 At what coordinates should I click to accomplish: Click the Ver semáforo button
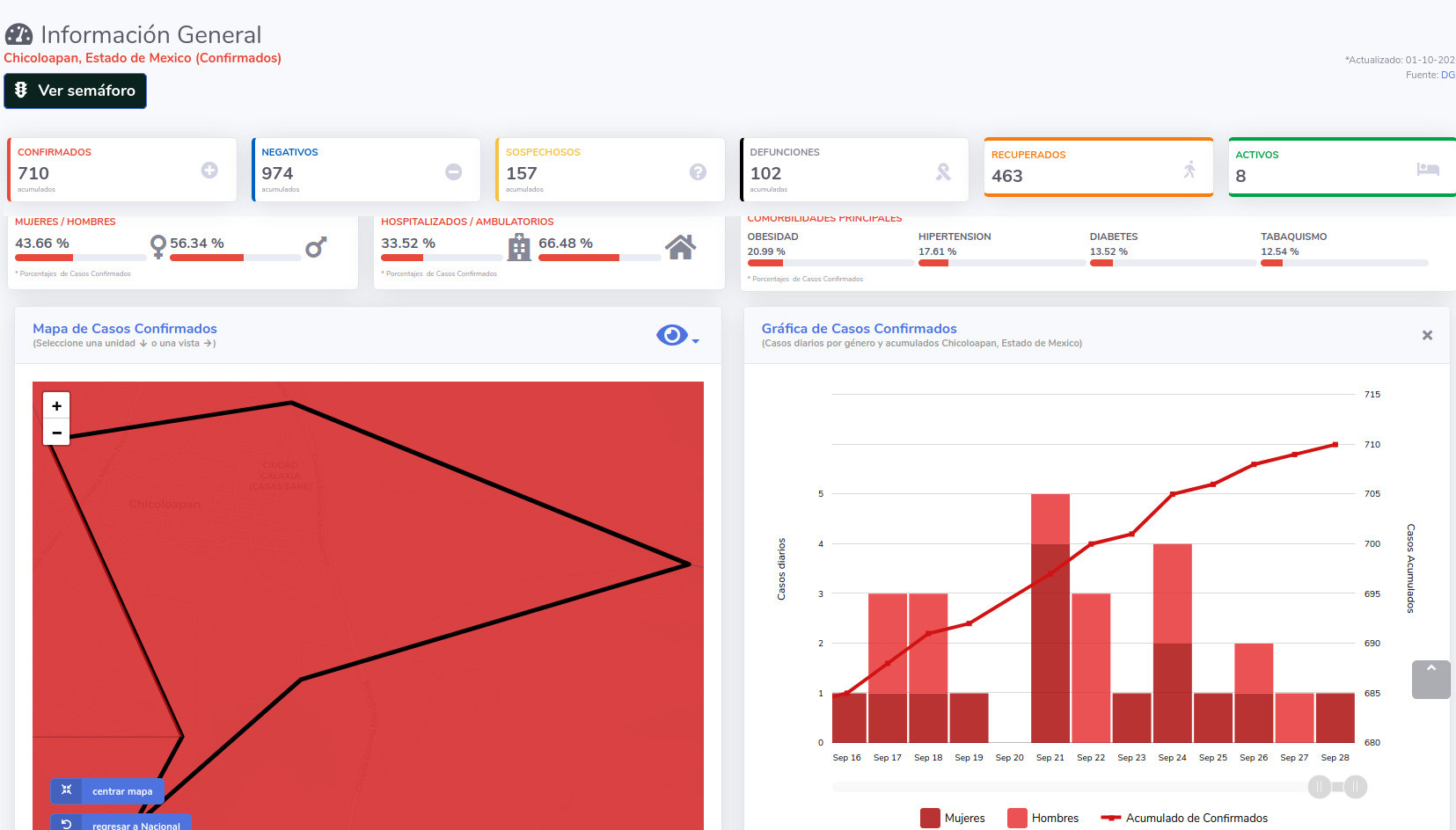(x=75, y=91)
